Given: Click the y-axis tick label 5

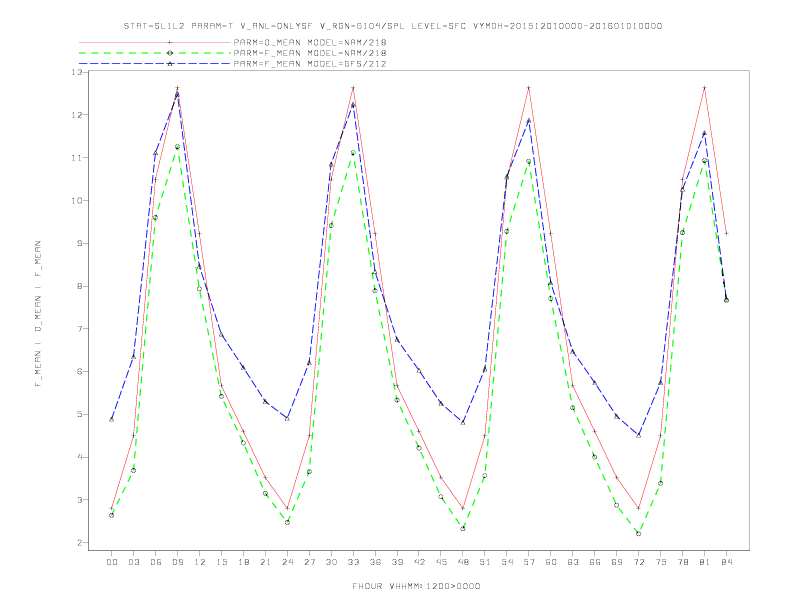Looking at the screenshot, I should click(79, 415).
